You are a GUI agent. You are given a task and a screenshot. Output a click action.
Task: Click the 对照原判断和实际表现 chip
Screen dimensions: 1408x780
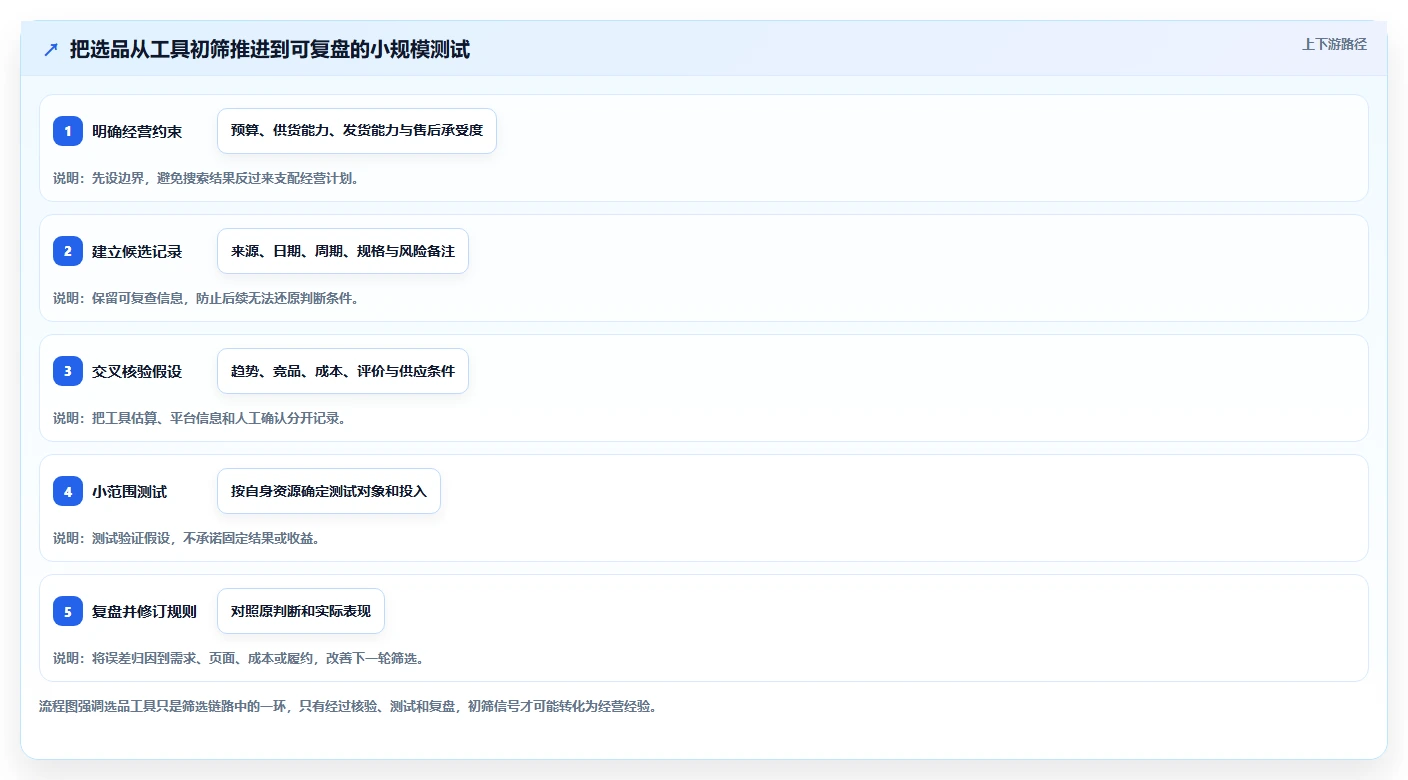(x=301, y=611)
